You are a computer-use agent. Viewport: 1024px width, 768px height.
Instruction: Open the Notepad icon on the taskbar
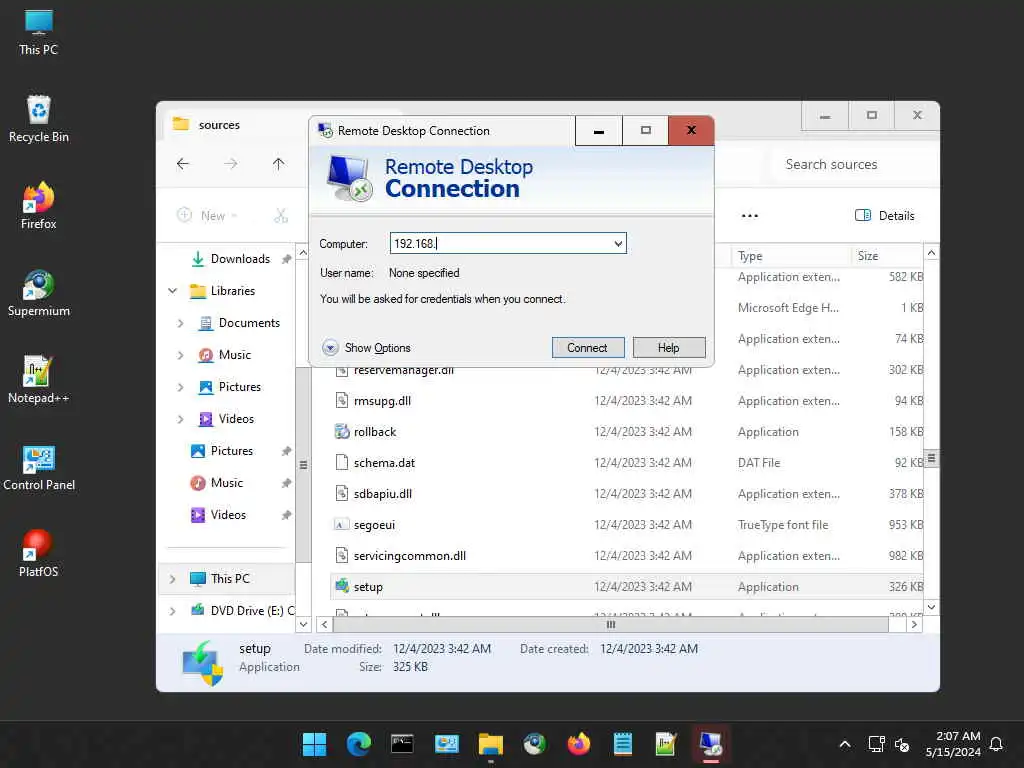(623, 744)
